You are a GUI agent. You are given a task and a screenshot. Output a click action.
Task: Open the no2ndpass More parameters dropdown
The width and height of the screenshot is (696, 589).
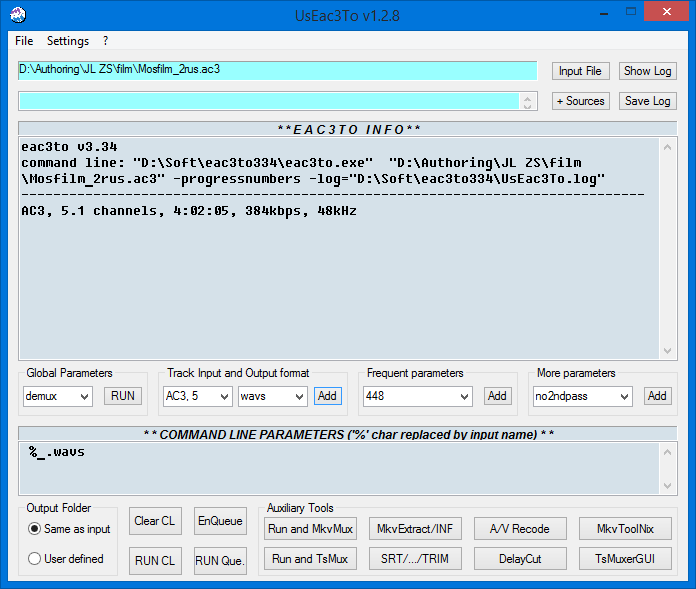coord(582,396)
